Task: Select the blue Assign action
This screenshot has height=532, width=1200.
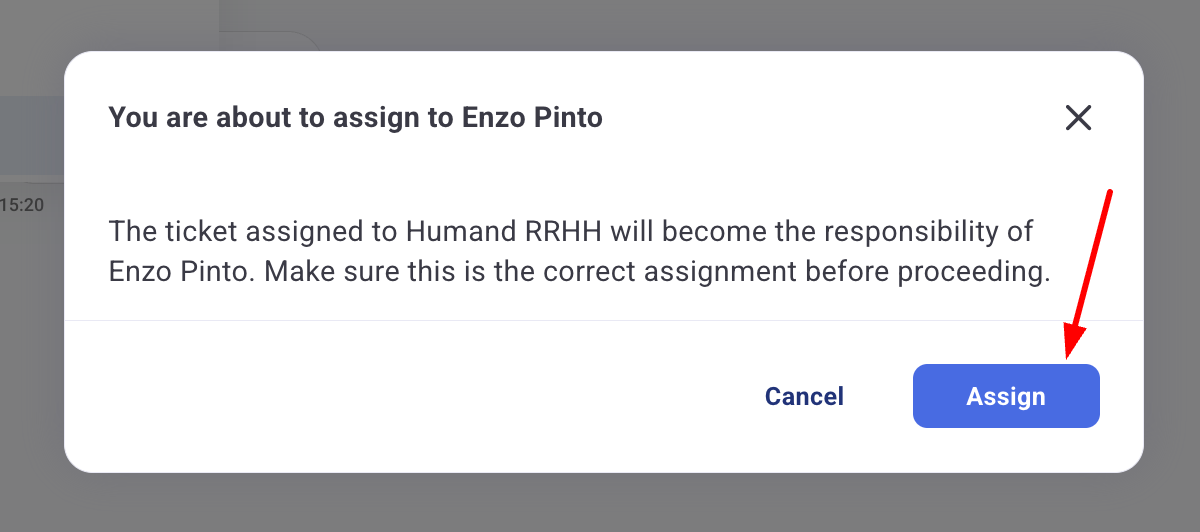Action: pyautogui.click(x=1006, y=396)
